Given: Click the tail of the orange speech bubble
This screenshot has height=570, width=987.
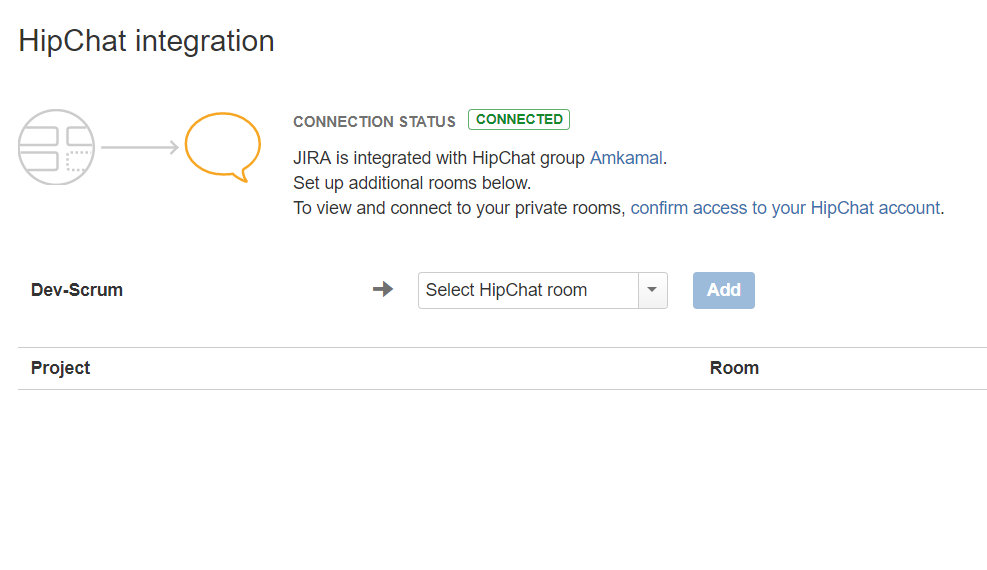Looking at the screenshot, I should [x=238, y=177].
